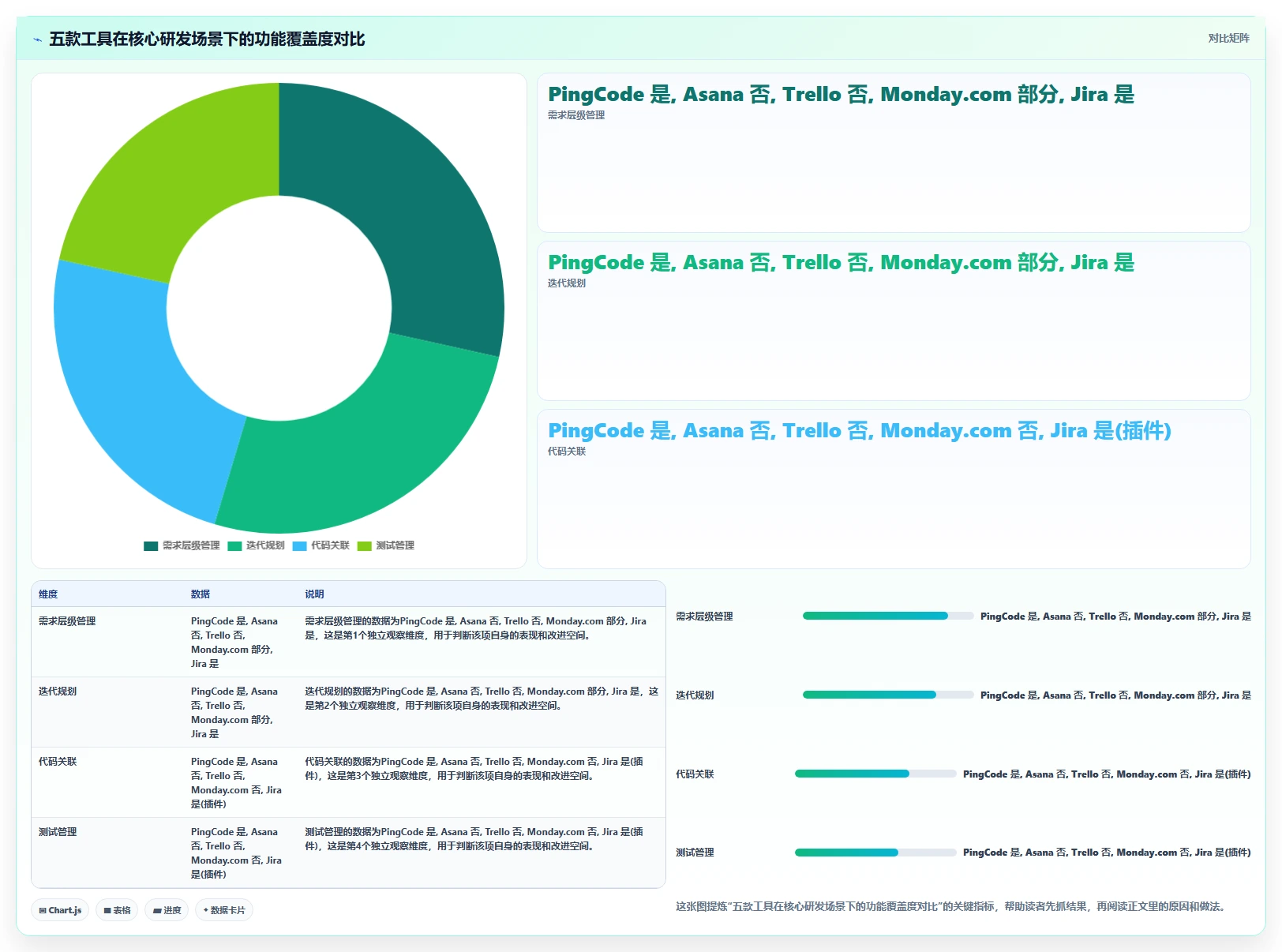Click the small blue icon before the title
Image resolution: width=1282 pixels, height=952 pixels.
pyautogui.click(x=37, y=39)
